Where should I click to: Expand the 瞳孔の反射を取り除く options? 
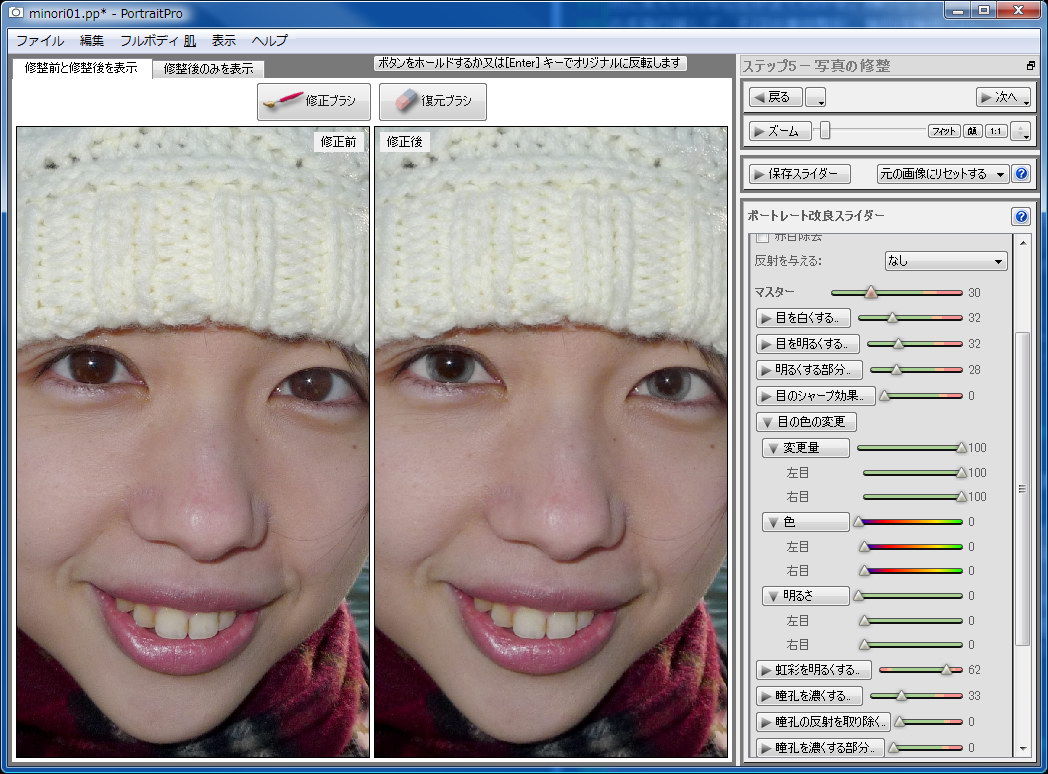click(x=823, y=722)
